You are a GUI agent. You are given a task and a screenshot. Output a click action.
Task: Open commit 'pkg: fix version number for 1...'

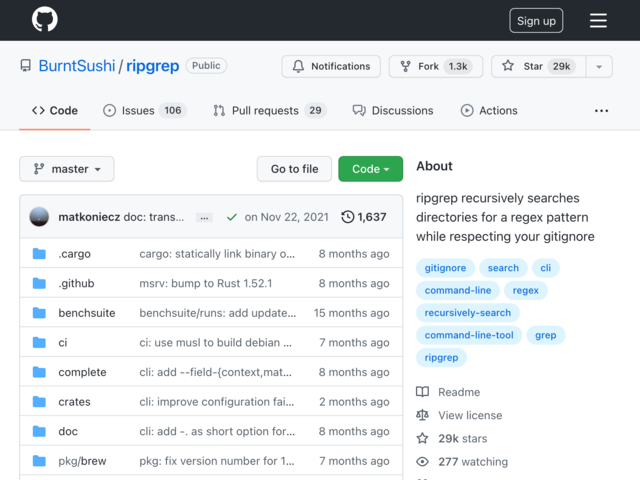pos(217,461)
